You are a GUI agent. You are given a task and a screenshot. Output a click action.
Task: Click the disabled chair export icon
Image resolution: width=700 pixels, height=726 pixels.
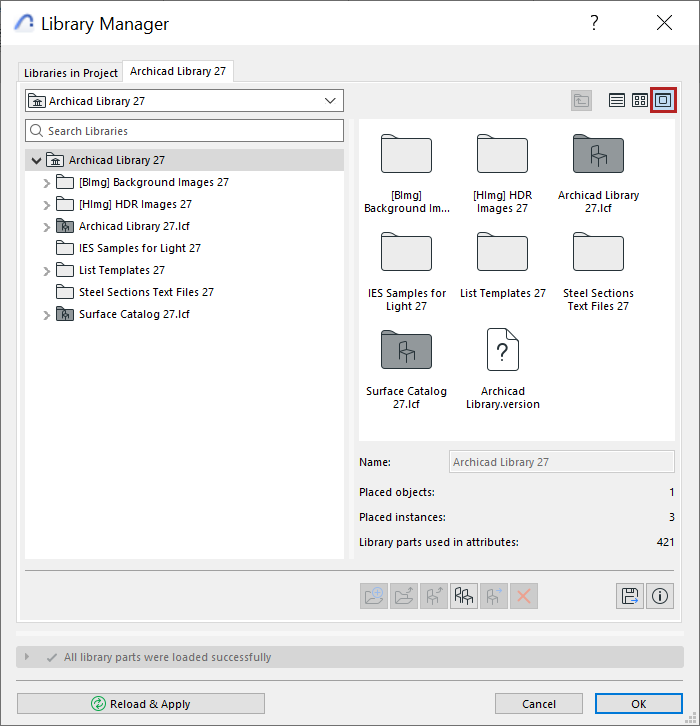[x=434, y=596]
